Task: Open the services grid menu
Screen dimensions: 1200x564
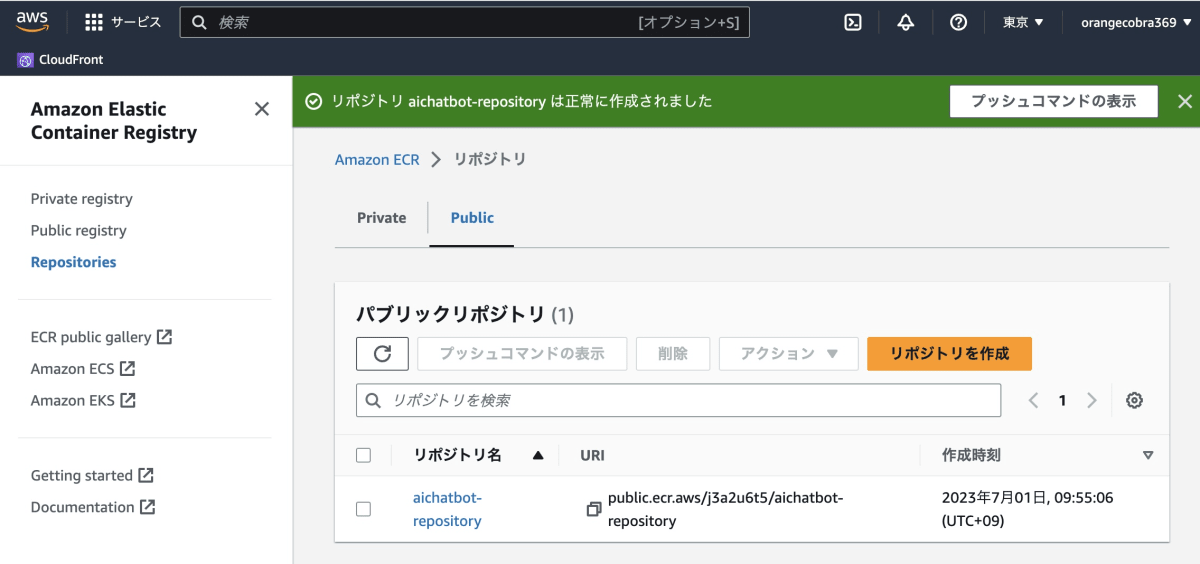Action: (x=94, y=22)
